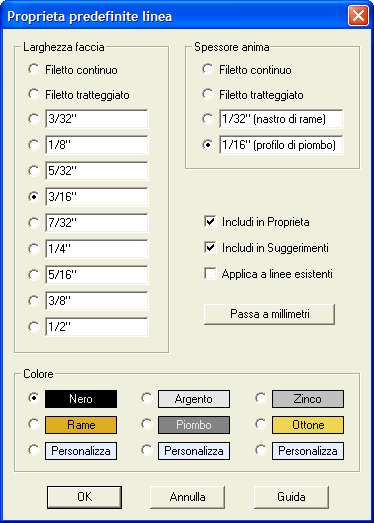This screenshot has height=523, width=374.
Task: Select 1/32" (nastro di rame) radio
Action: click(208, 119)
